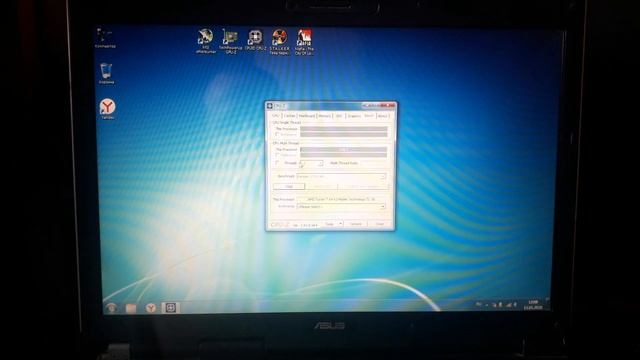
Task: Open the taskbar clock and date
Action: coord(533,304)
